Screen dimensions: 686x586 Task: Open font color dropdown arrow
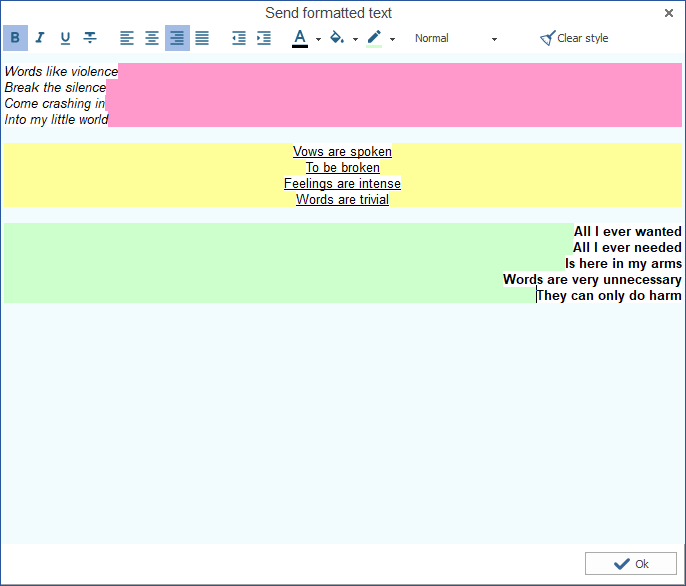tap(318, 39)
